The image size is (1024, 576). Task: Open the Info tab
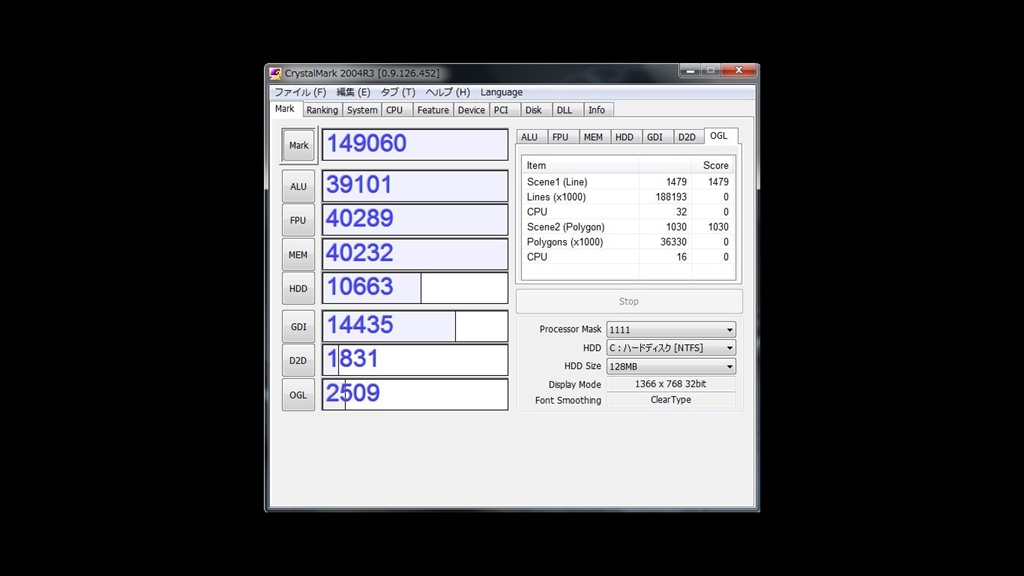pyautogui.click(x=597, y=110)
